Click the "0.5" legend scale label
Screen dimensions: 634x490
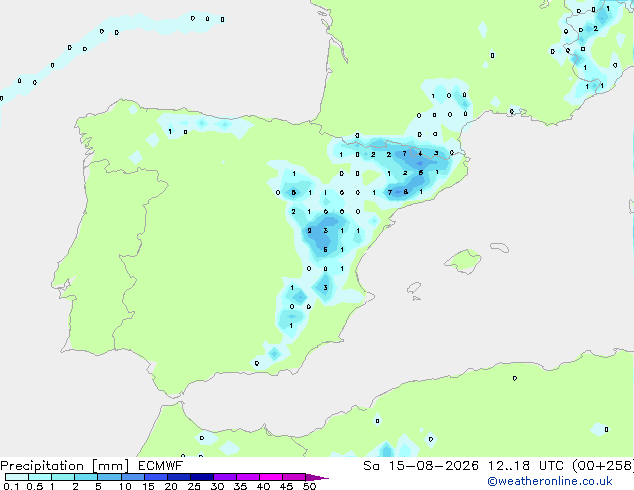pyautogui.click(x=34, y=486)
